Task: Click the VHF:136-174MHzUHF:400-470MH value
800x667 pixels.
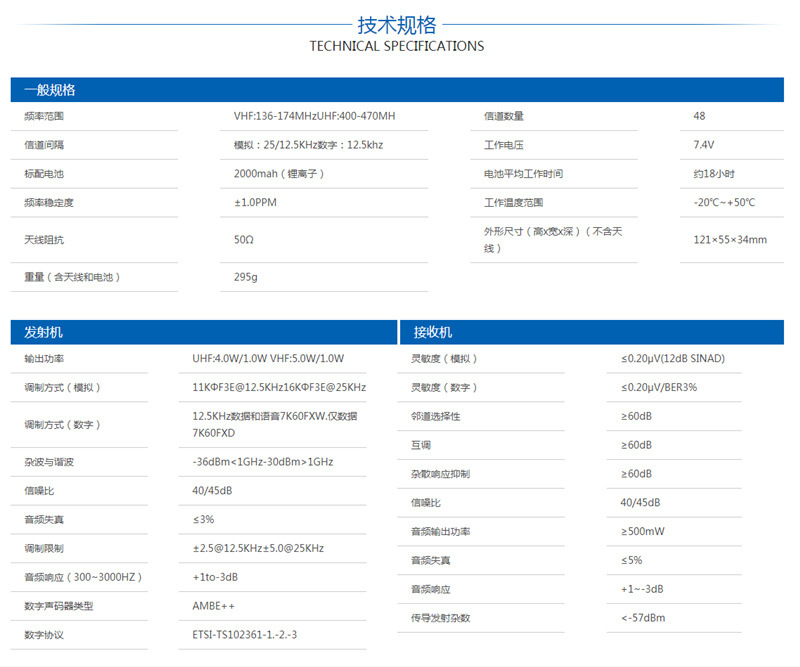Action: pos(314,116)
